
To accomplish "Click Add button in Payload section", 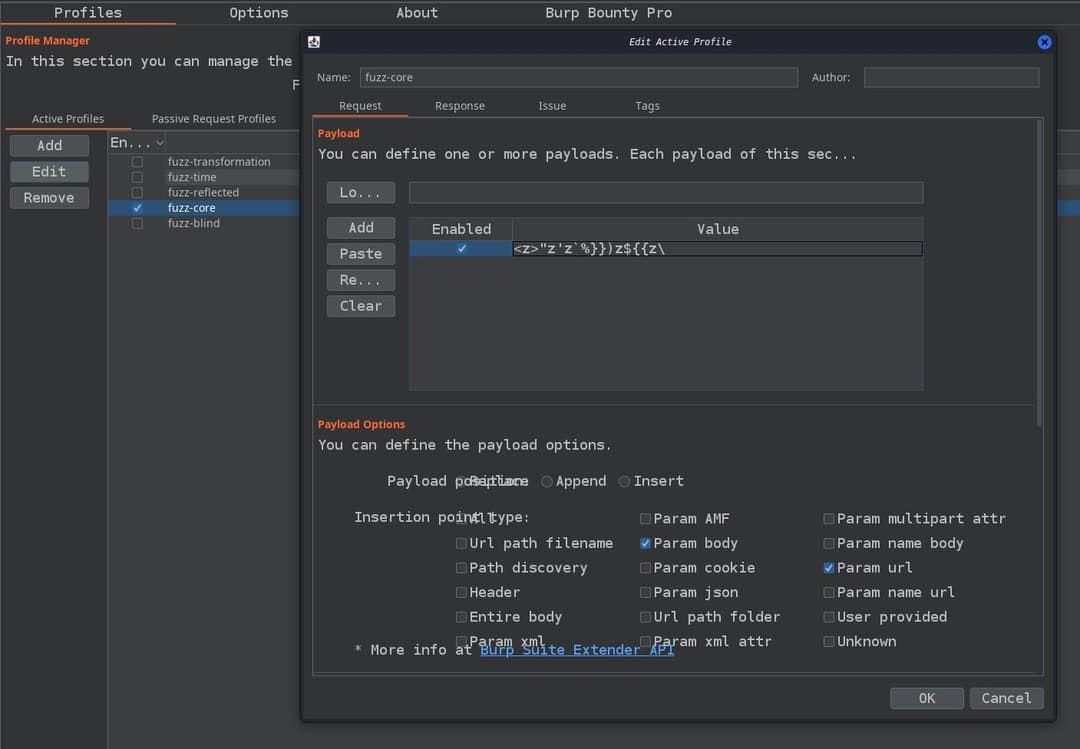I will pyautogui.click(x=361, y=228).
